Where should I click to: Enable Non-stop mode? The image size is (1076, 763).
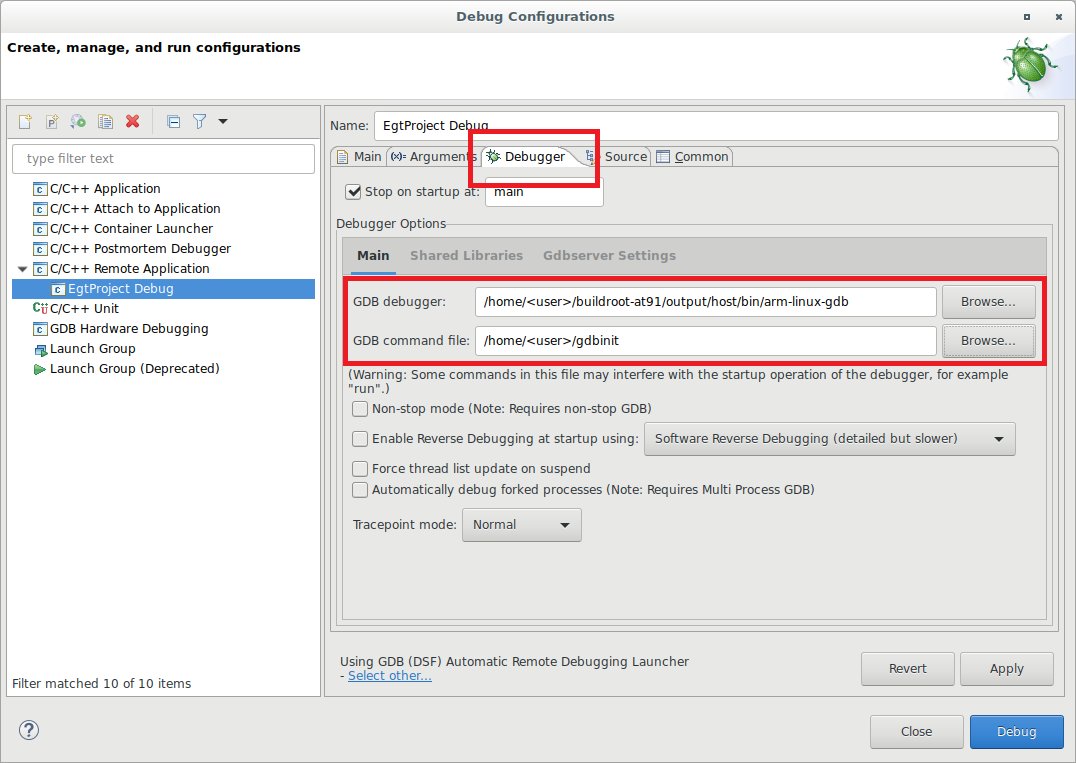[x=360, y=408]
